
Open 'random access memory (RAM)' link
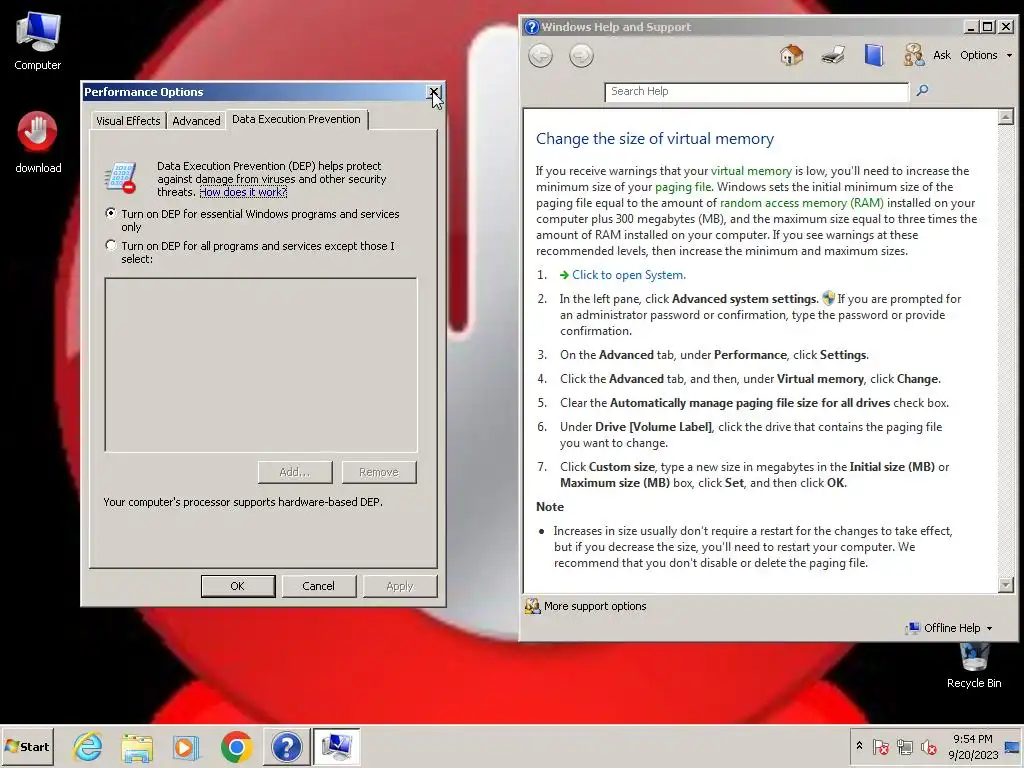coord(801,203)
